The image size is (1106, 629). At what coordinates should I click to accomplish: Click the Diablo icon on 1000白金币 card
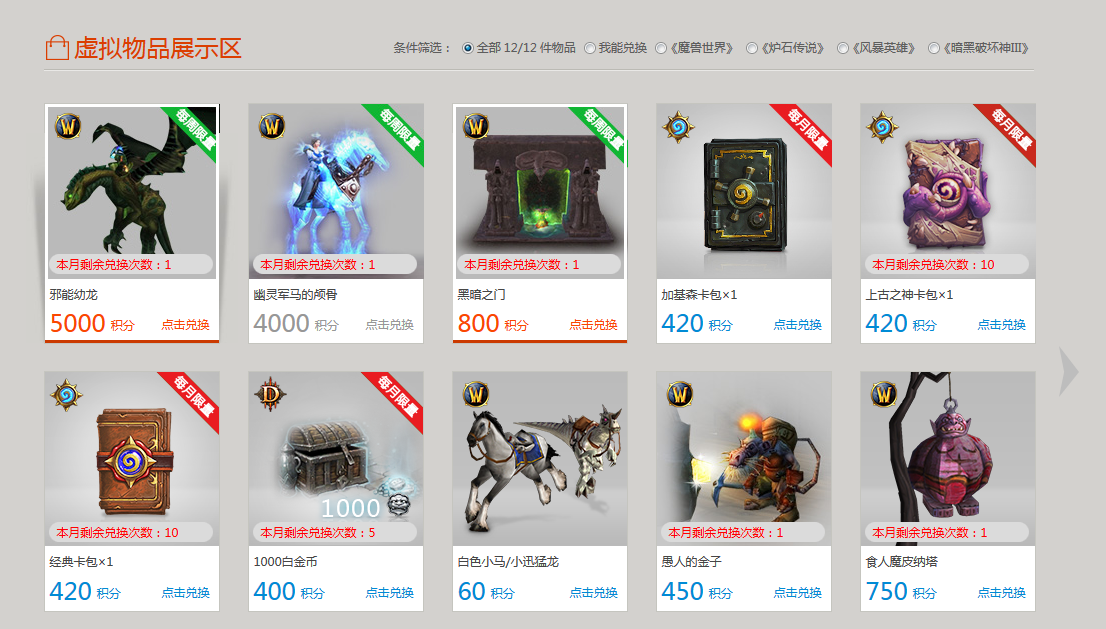(271, 394)
